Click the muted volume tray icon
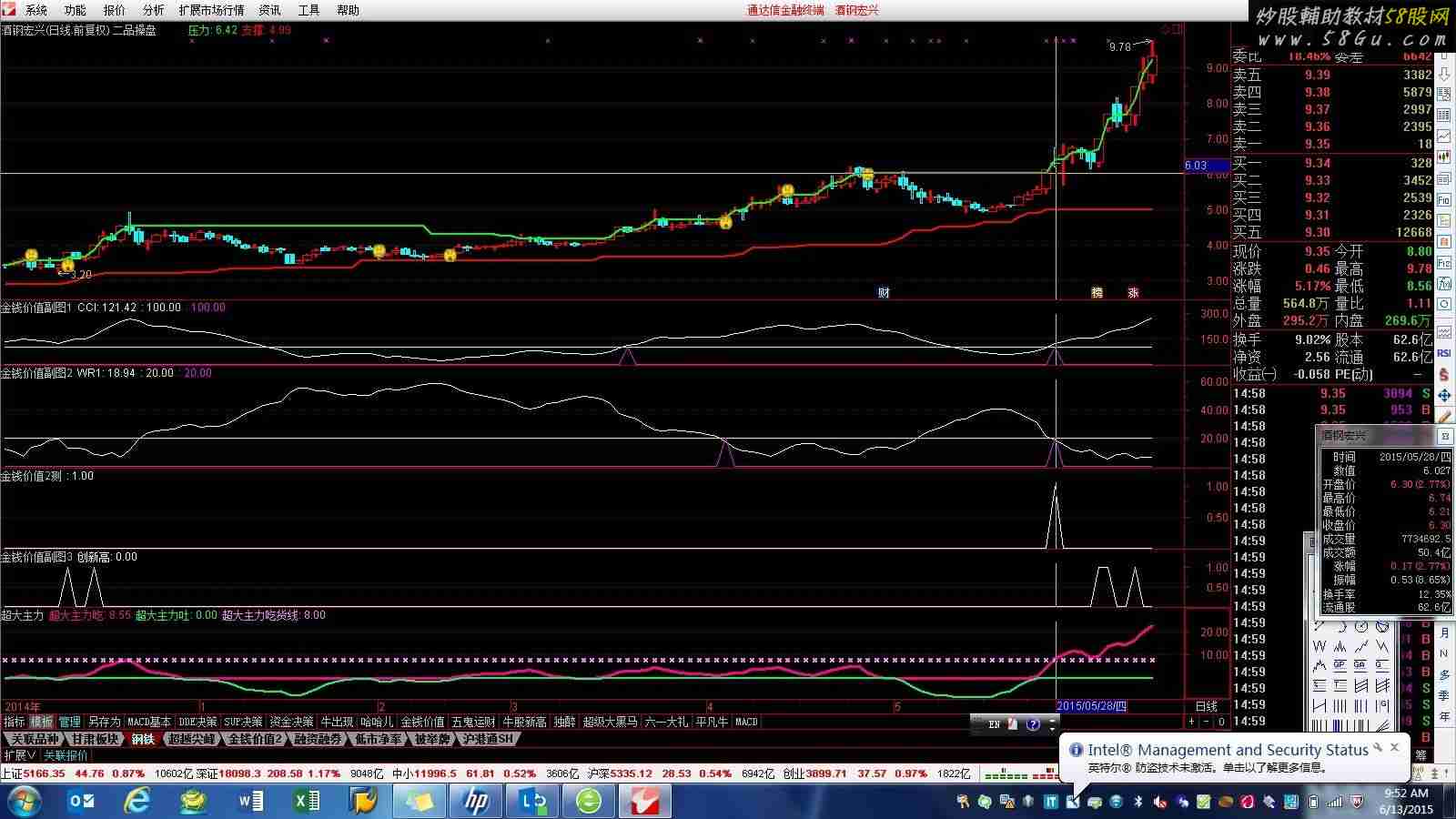1456x819 pixels. pyautogui.click(x=1160, y=802)
